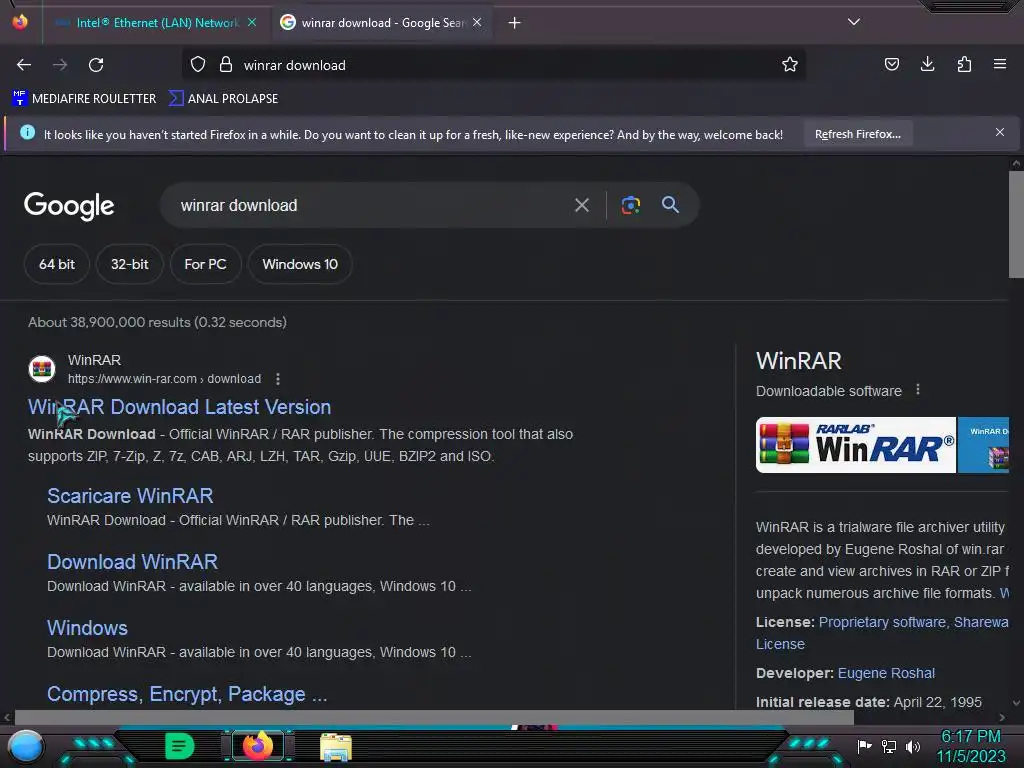Select the Windows 10 filter chip
Screen dimensions: 1024x768
[300, 264]
